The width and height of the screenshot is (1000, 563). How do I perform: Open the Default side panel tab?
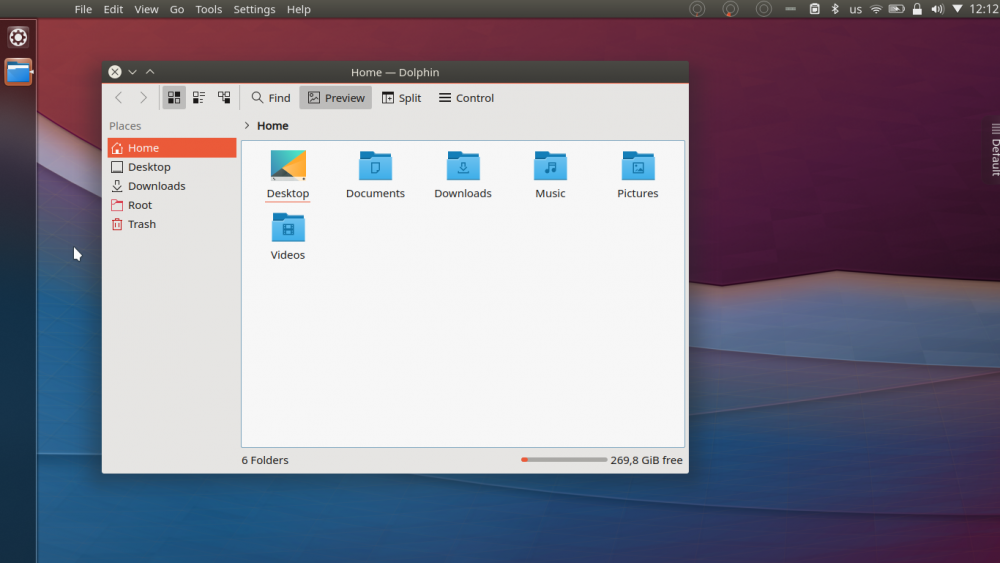(x=995, y=150)
